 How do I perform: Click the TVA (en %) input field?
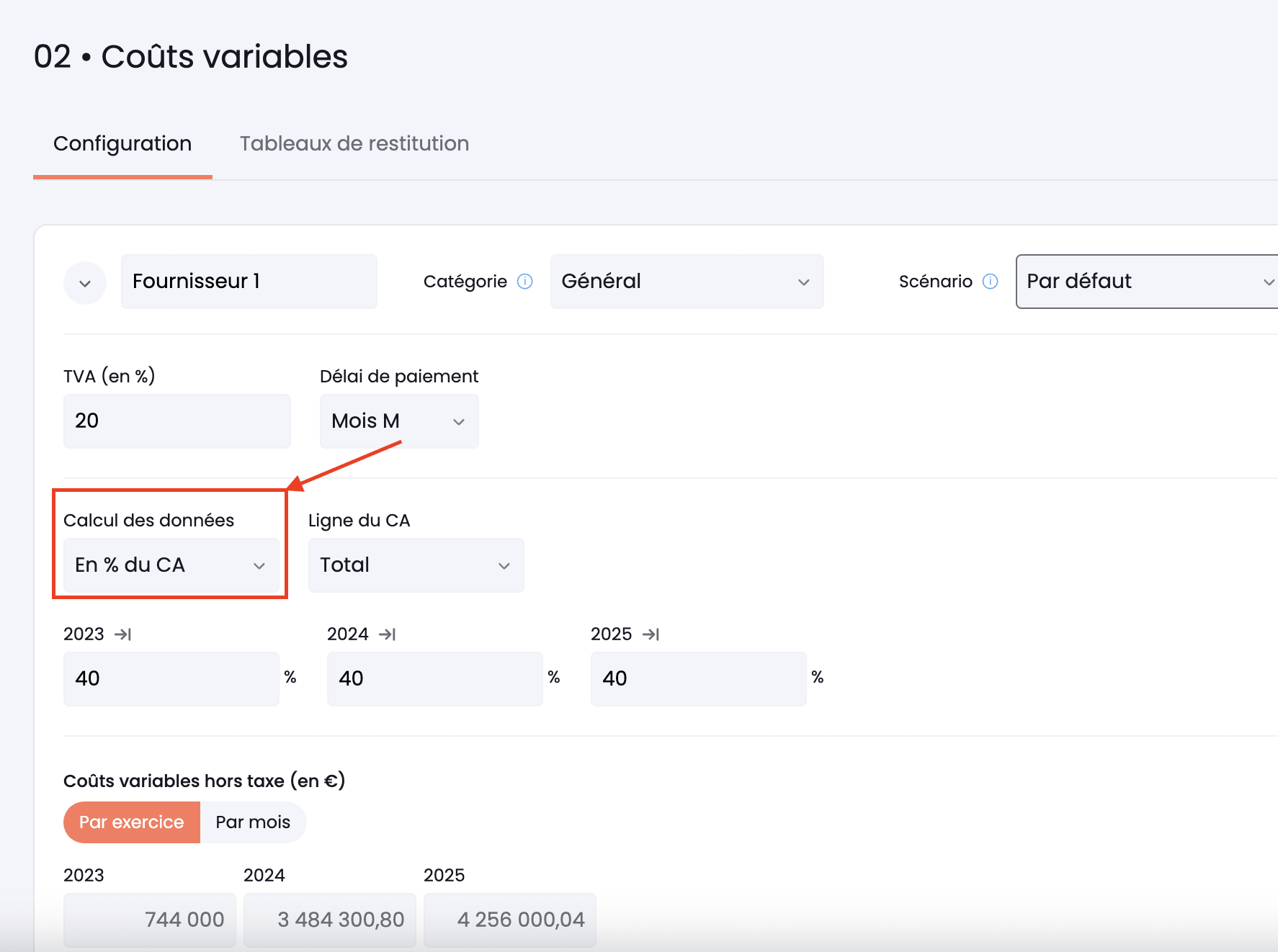[177, 421]
